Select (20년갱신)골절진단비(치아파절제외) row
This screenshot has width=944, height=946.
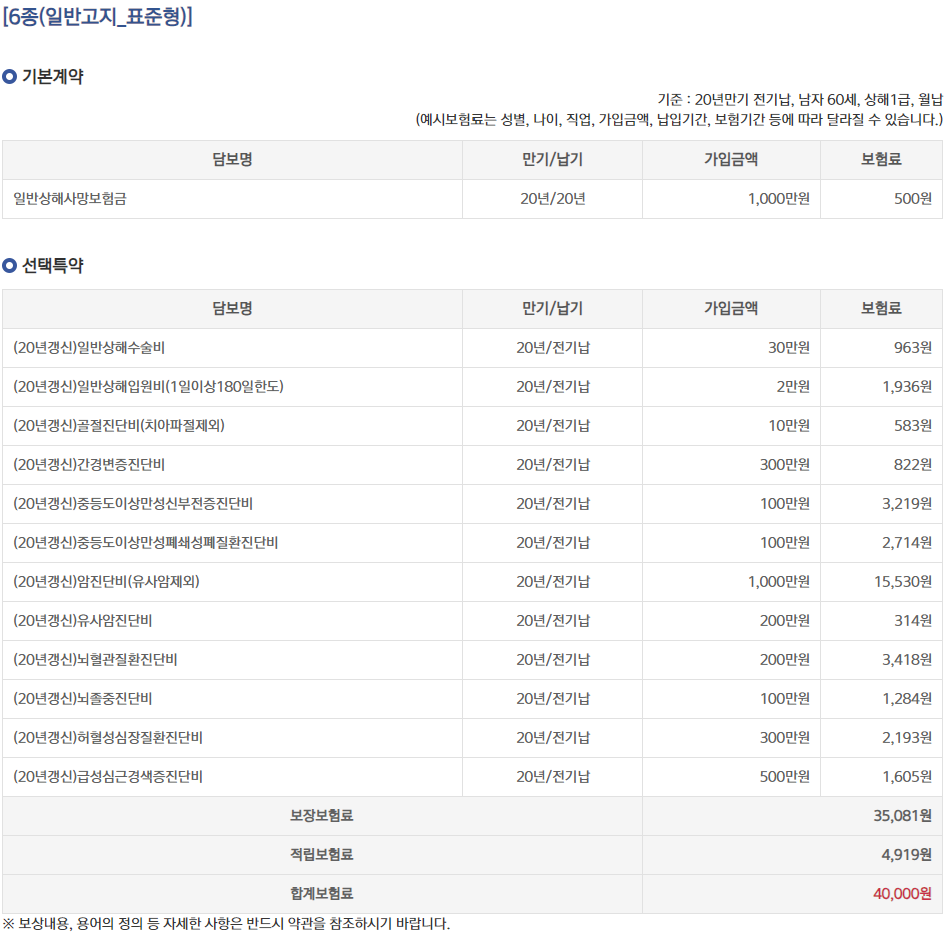(x=119, y=425)
